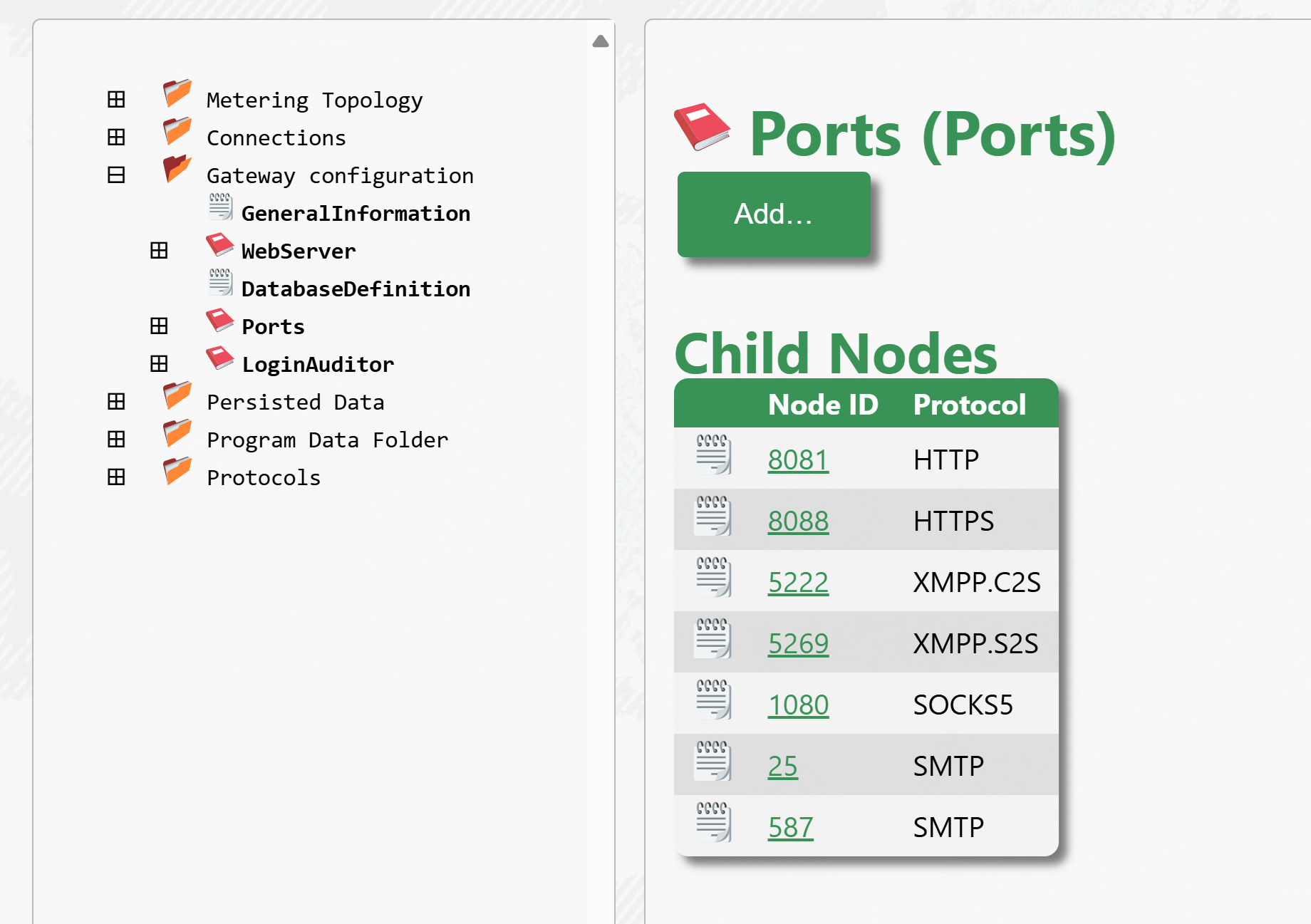This screenshot has width=1311, height=924.
Task: Expand the Protocols node
Action: coord(116,477)
